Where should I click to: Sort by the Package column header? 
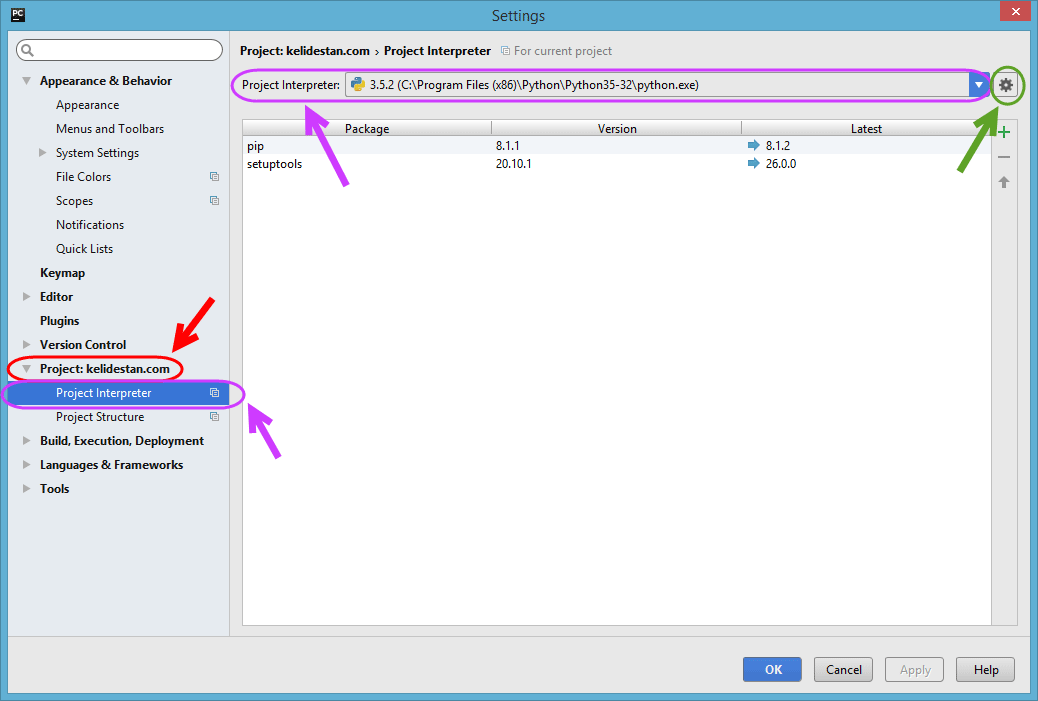[x=367, y=128]
